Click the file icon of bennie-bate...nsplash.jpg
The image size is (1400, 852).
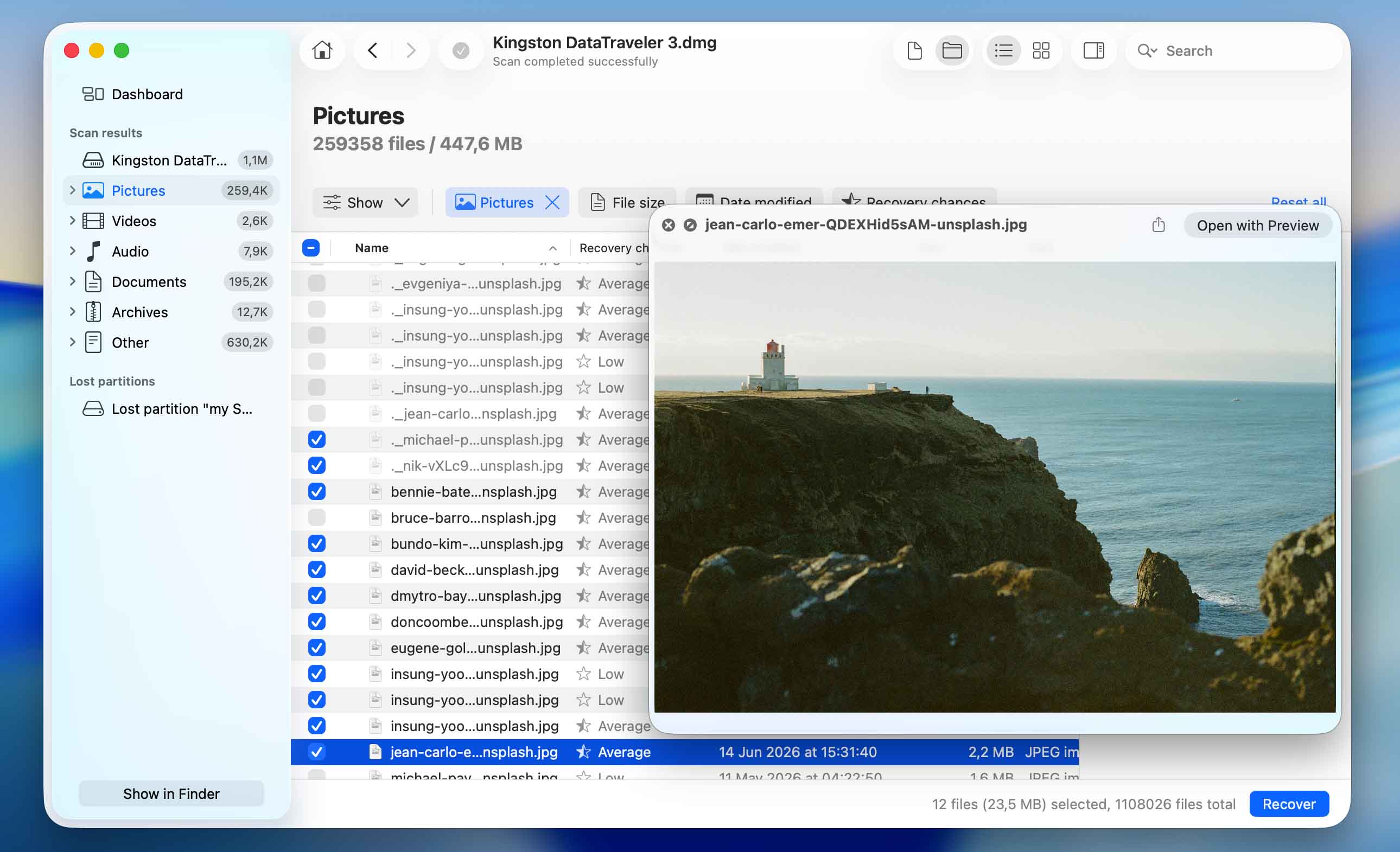[375, 491]
